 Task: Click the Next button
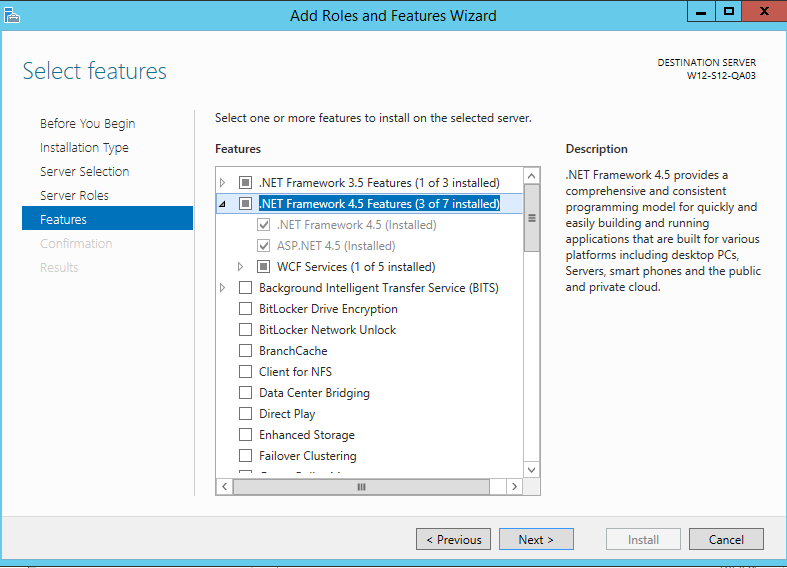(x=536, y=539)
